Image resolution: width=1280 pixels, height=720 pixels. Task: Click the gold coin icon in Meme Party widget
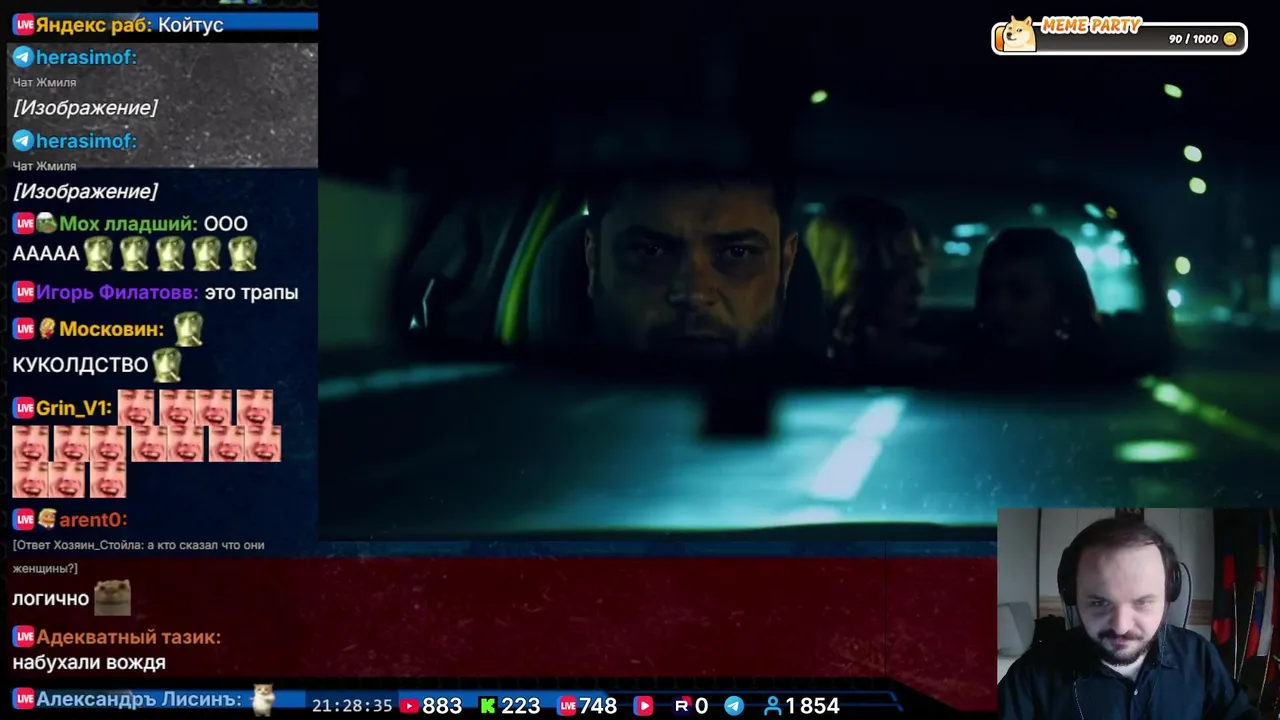tap(1230, 39)
